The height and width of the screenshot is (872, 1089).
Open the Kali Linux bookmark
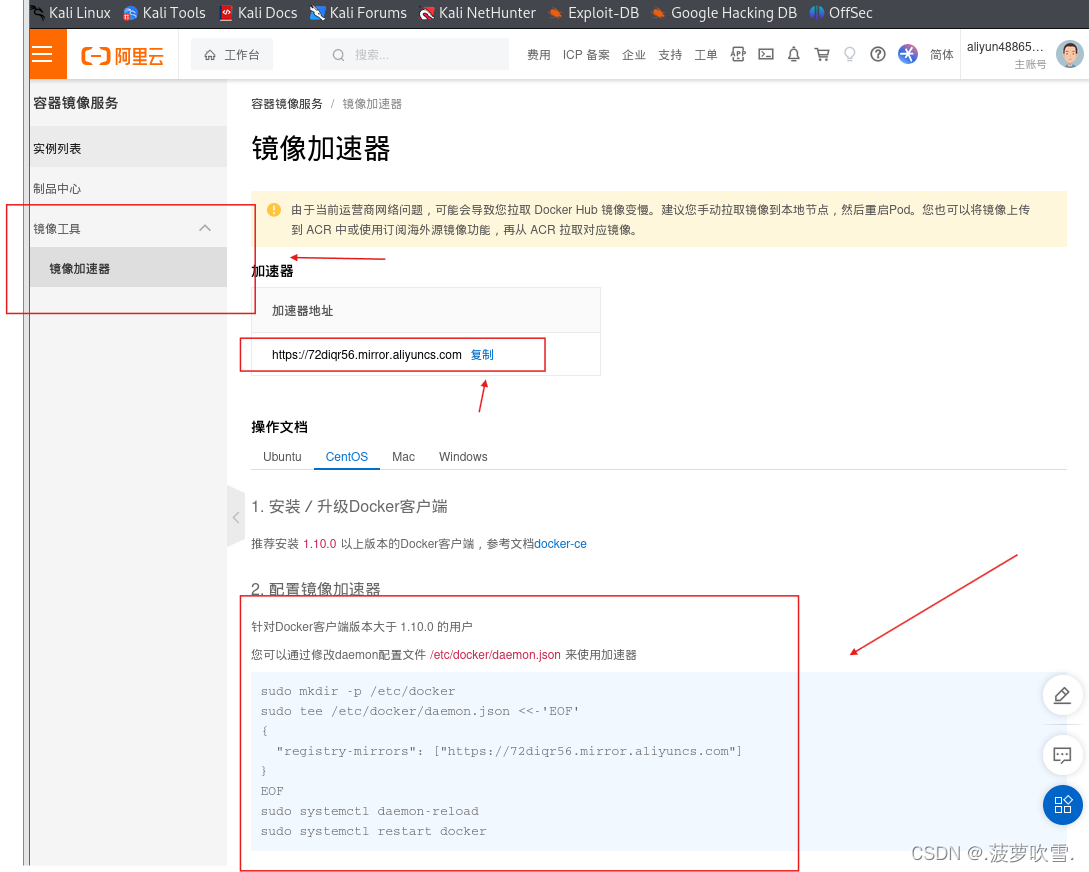(x=71, y=12)
